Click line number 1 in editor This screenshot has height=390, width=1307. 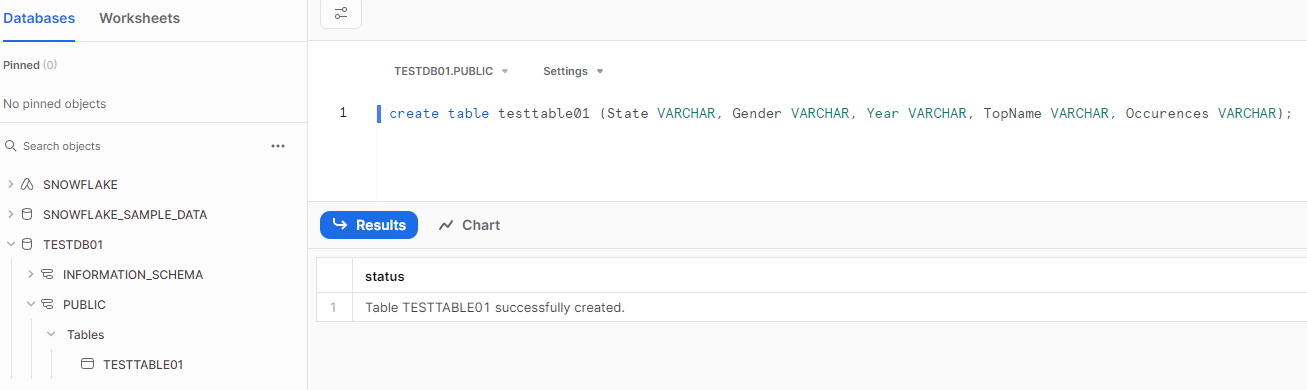(x=343, y=113)
